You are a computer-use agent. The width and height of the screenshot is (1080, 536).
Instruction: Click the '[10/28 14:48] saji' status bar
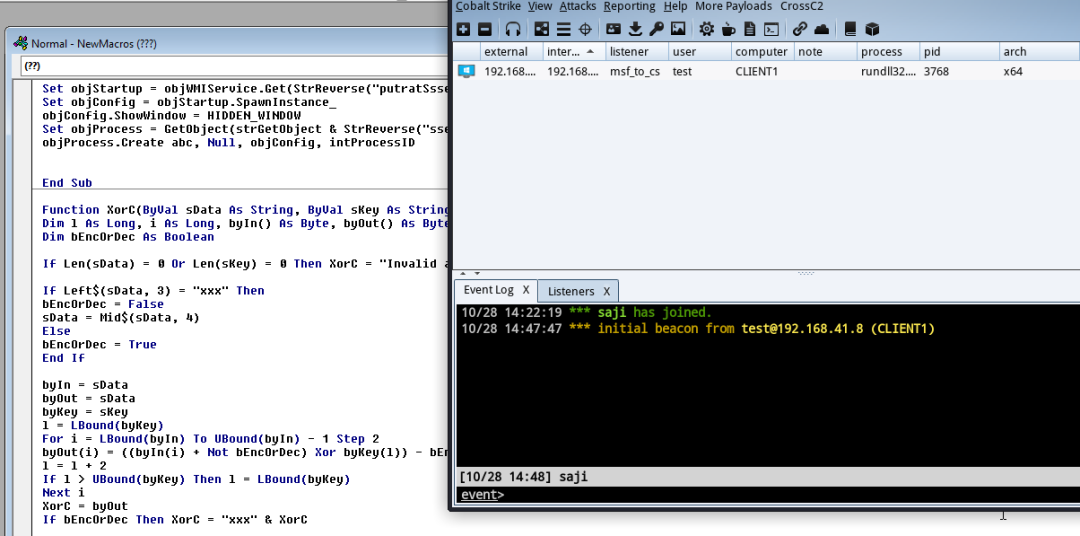768,477
